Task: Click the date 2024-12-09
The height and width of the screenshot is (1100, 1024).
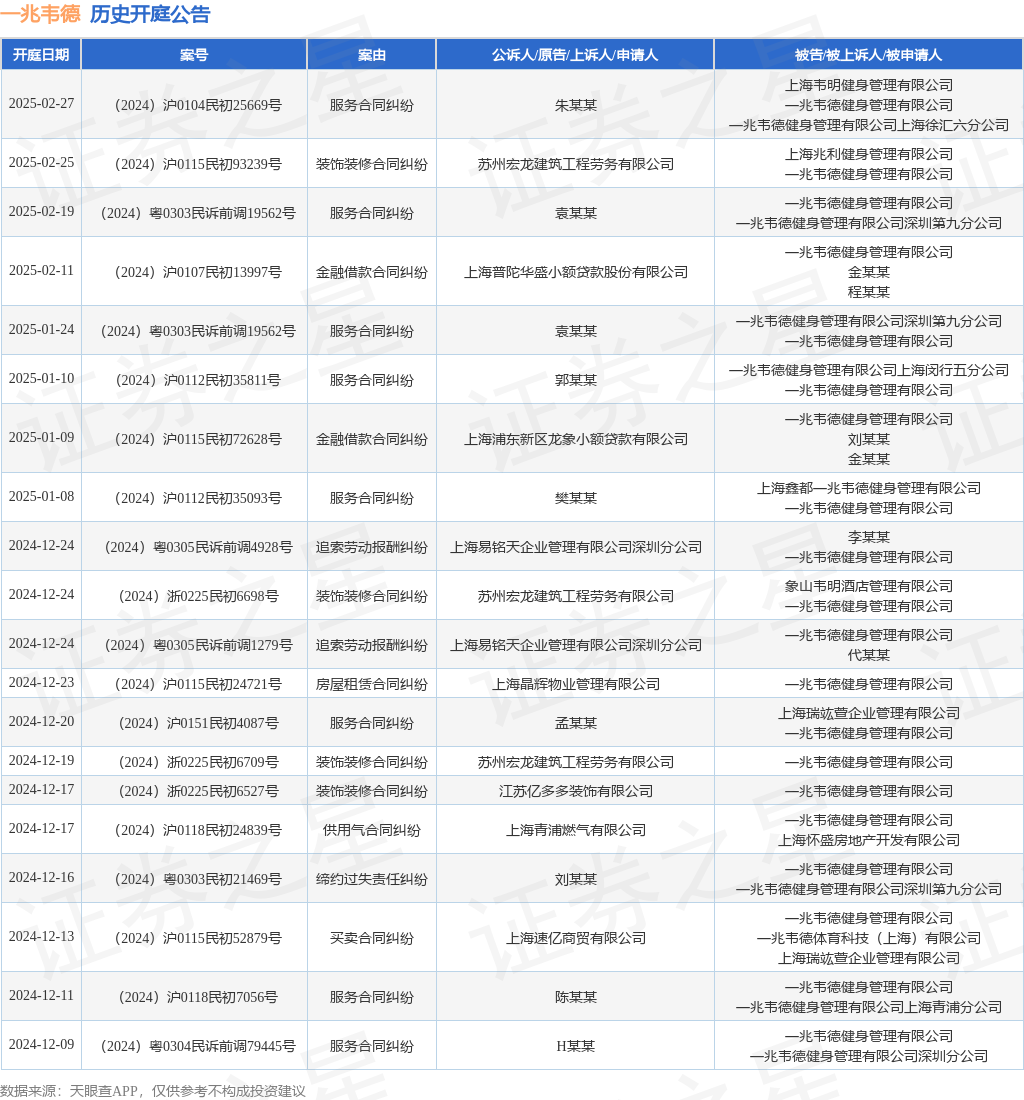Action: [41, 1045]
